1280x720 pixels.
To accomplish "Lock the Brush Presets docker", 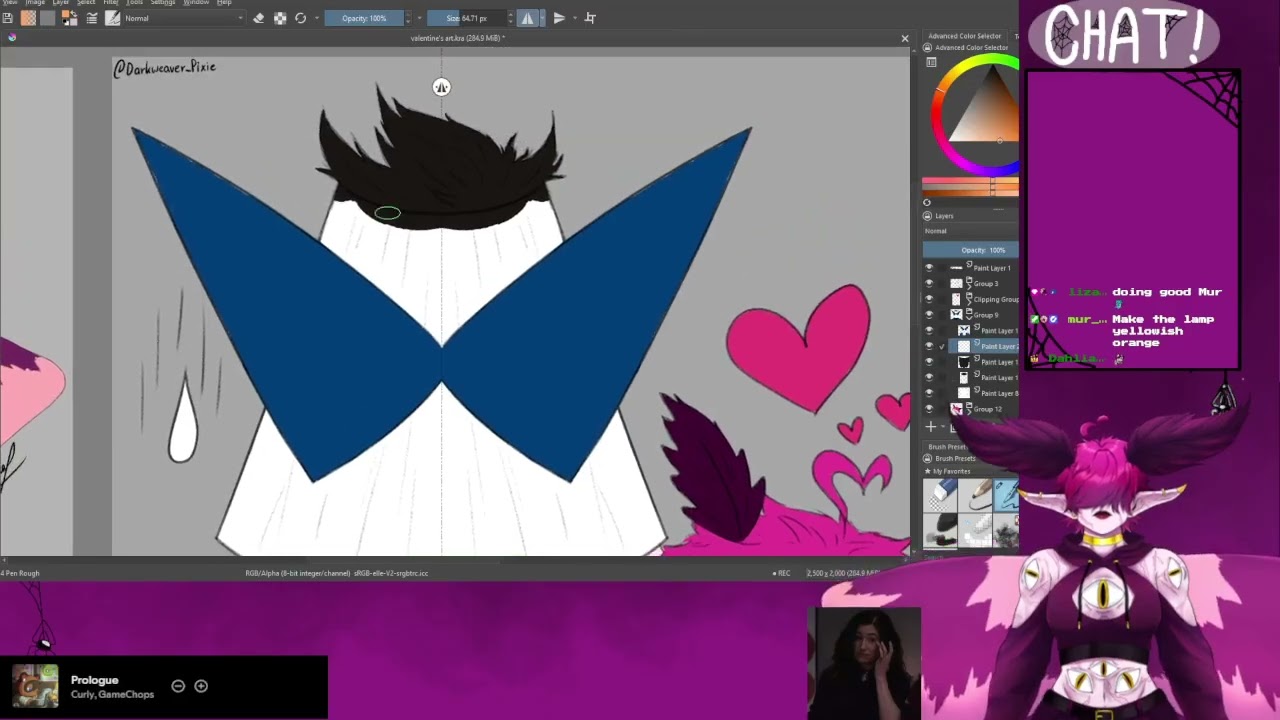I will [927, 458].
